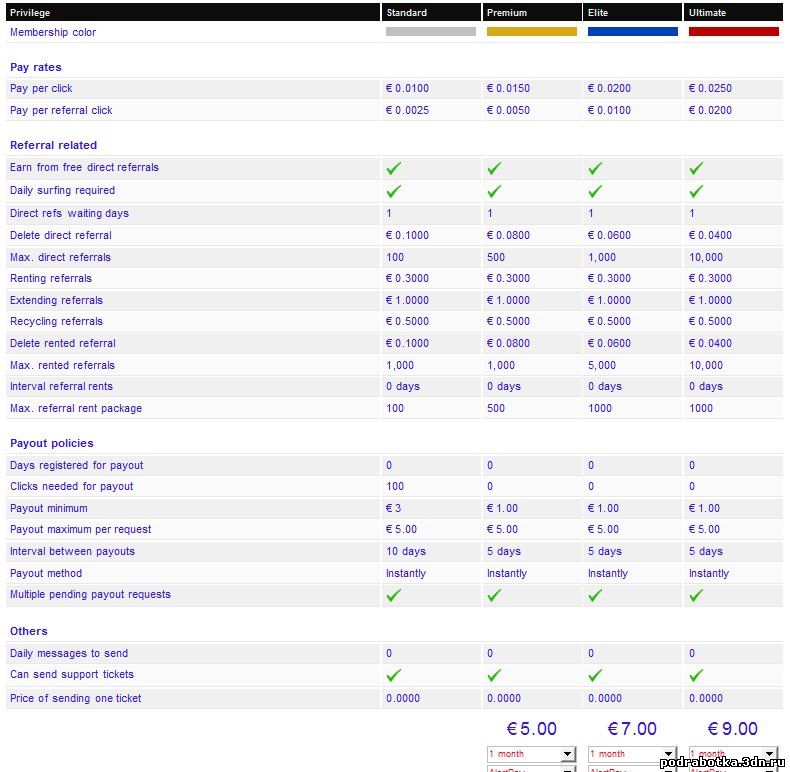Click the Interval referral rents label

61,387
